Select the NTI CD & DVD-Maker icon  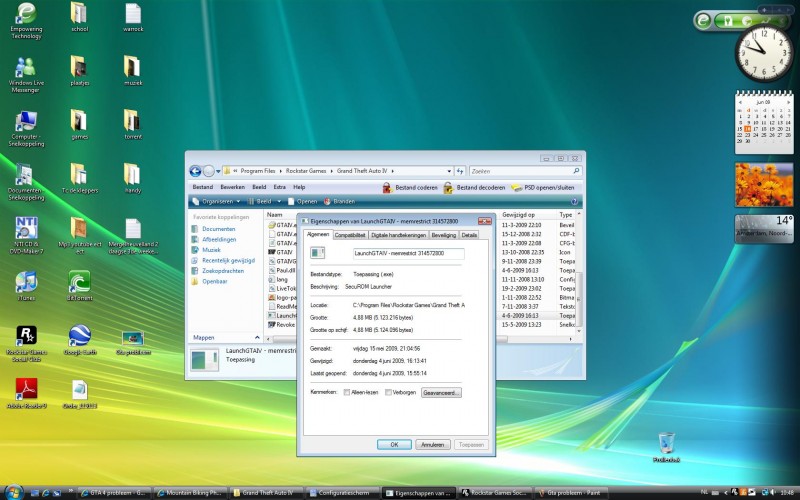(x=26, y=235)
